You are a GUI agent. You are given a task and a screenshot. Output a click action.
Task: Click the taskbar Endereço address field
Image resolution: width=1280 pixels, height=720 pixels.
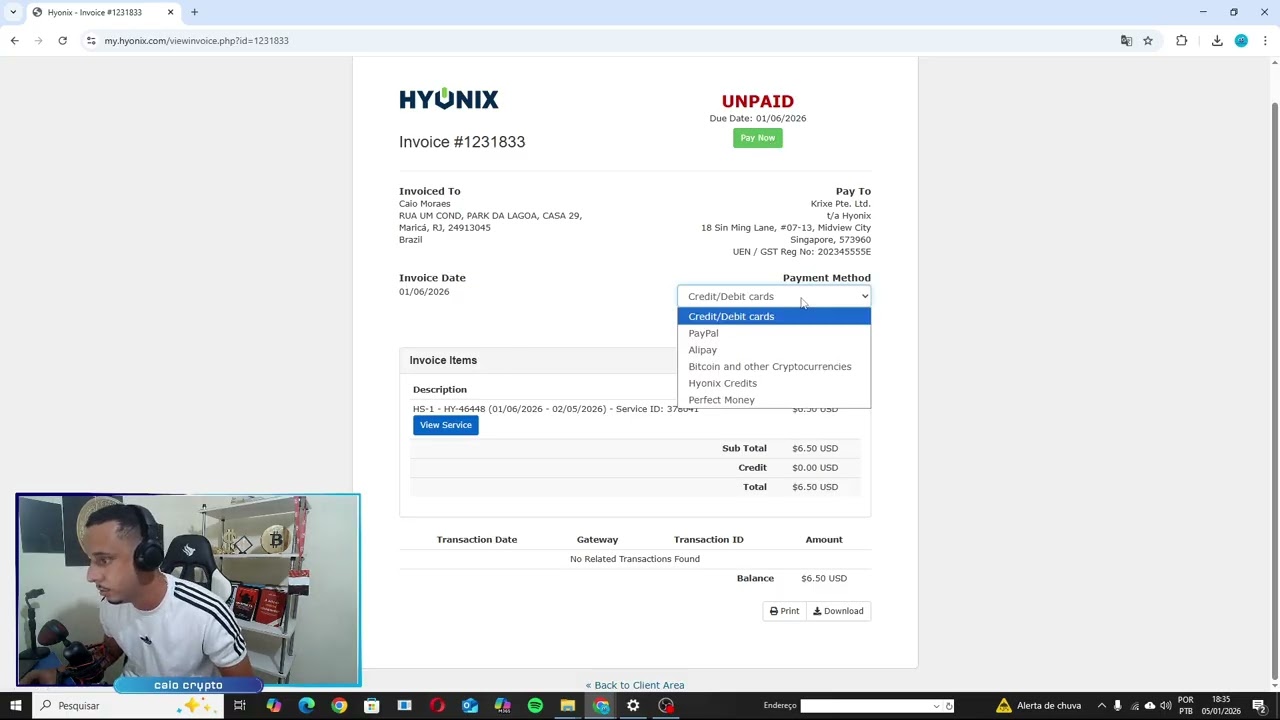865,706
